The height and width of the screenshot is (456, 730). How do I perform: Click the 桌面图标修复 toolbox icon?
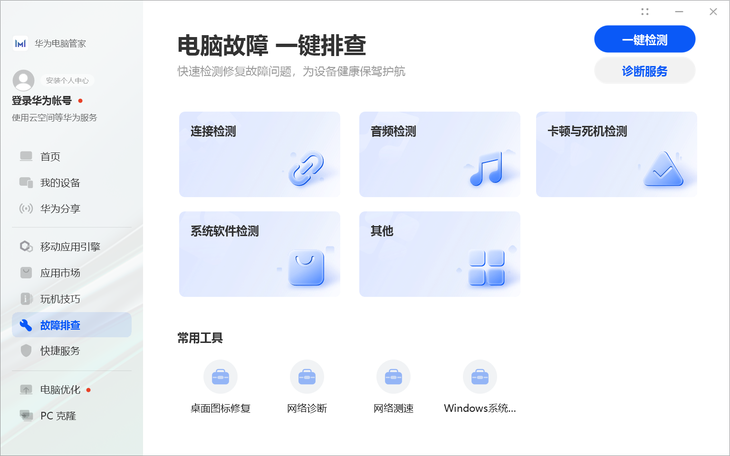pyautogui.click(x=220, y=377)
